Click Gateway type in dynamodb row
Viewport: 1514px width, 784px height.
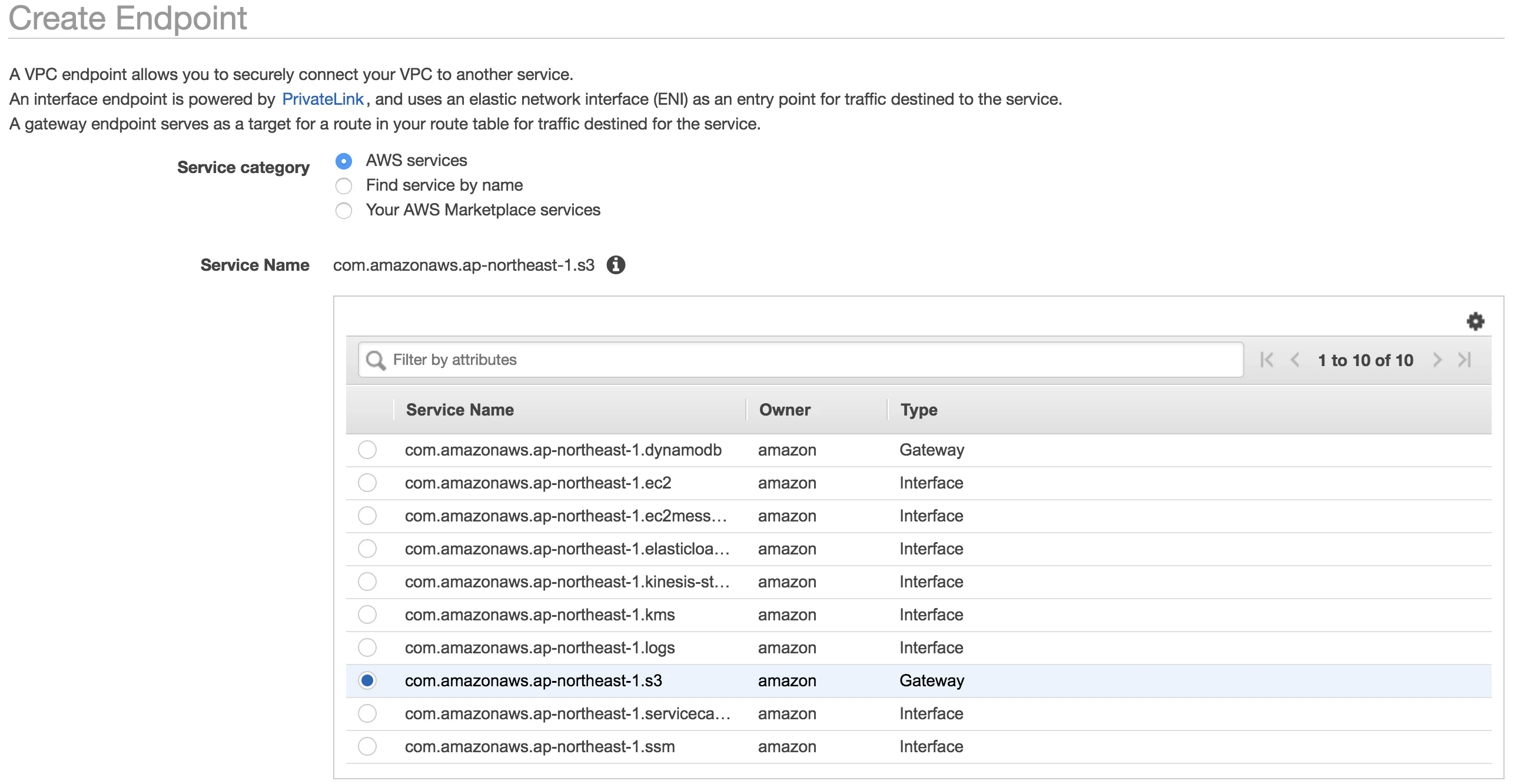932,450
